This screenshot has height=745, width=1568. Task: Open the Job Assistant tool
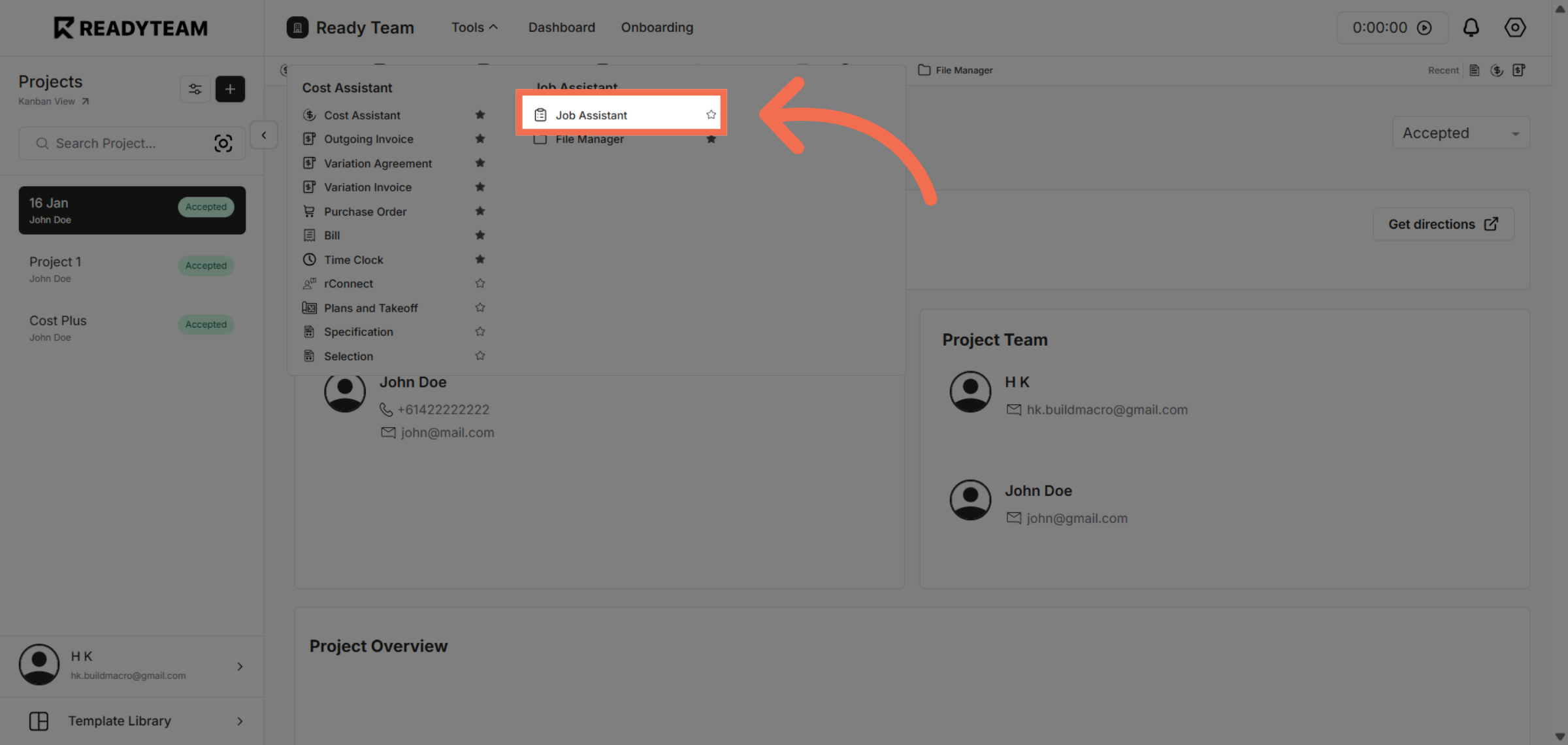(x=591, y=114)
